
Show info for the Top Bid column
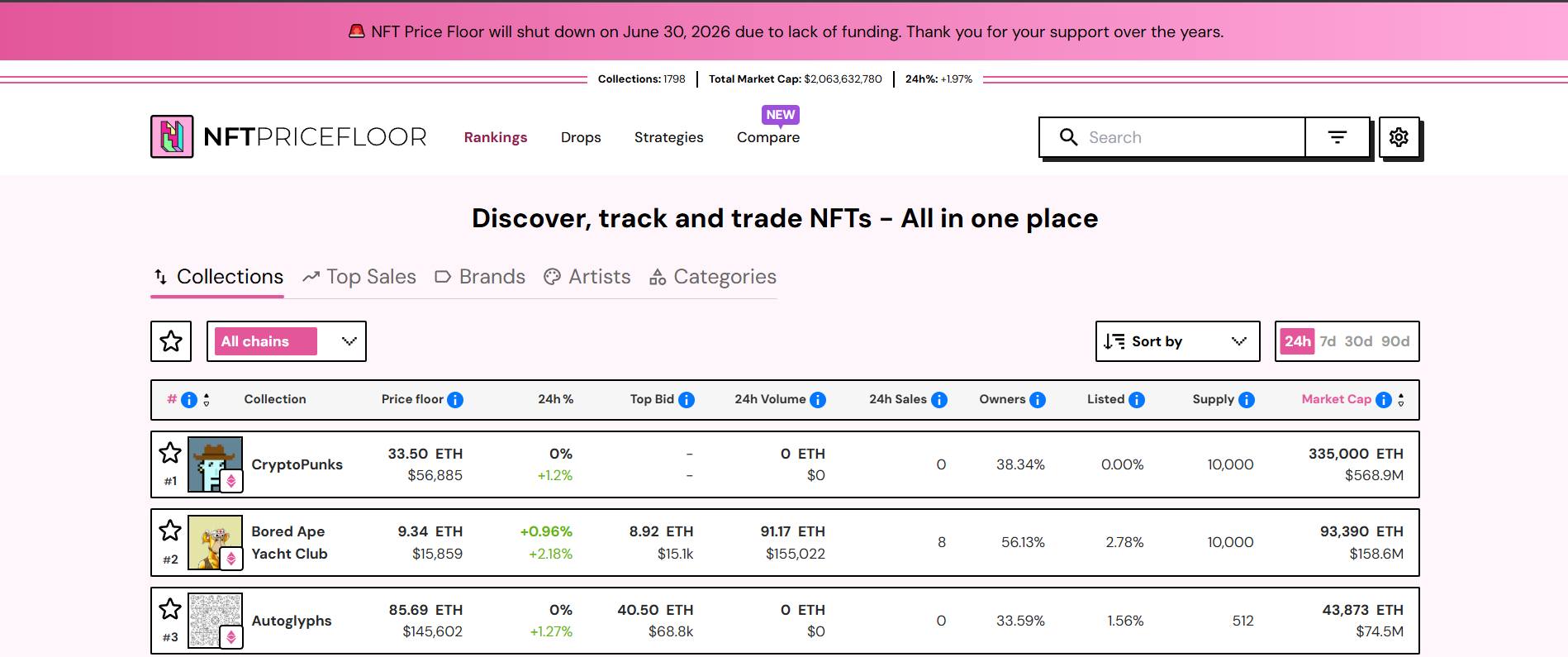[x=687, y=400]
